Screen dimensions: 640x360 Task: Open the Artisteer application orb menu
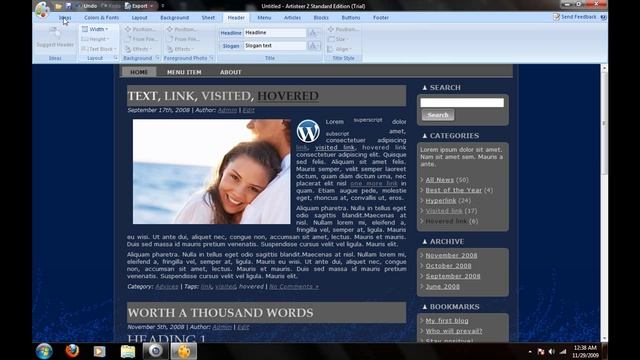point(42,10)
